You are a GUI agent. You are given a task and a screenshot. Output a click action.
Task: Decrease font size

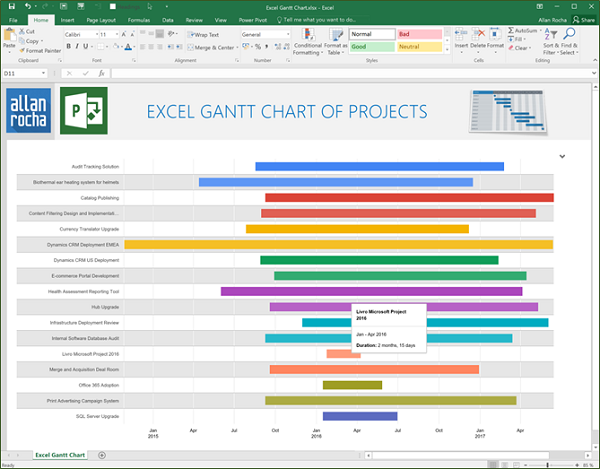[x=132, y=34]
